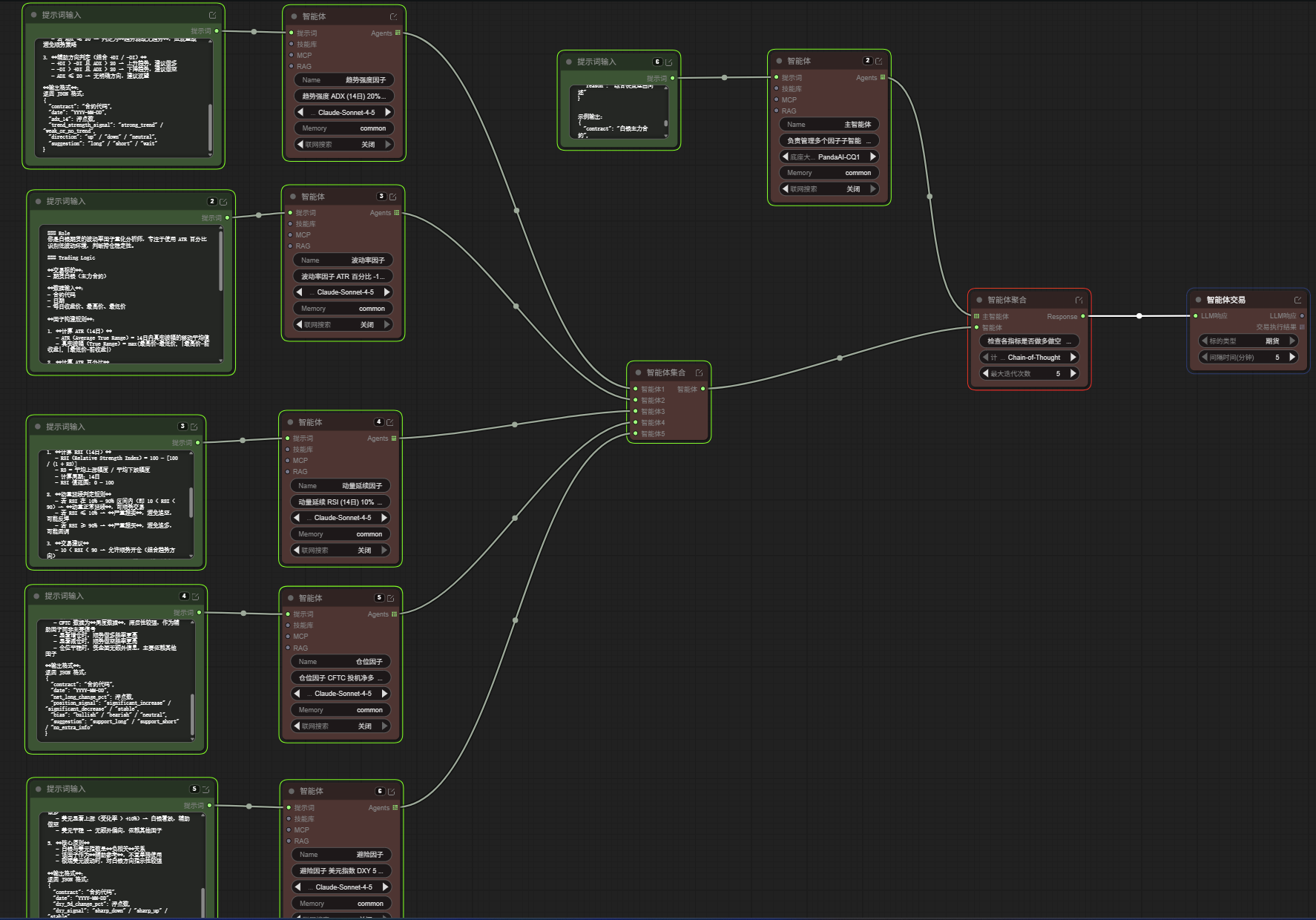Screen dimensions: 1316x920
Task: Click the Name field showing 趋势强度因子
Action: [344, 80]
